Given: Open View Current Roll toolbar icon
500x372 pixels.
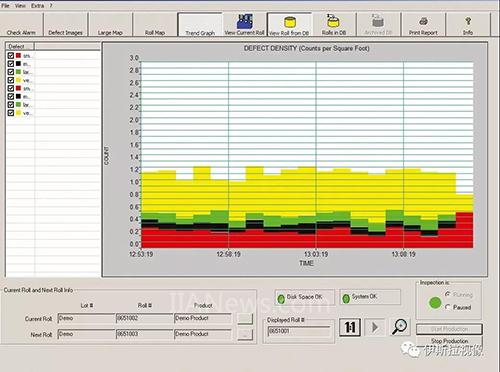Looking at the screenshot, I should point(245,22).
